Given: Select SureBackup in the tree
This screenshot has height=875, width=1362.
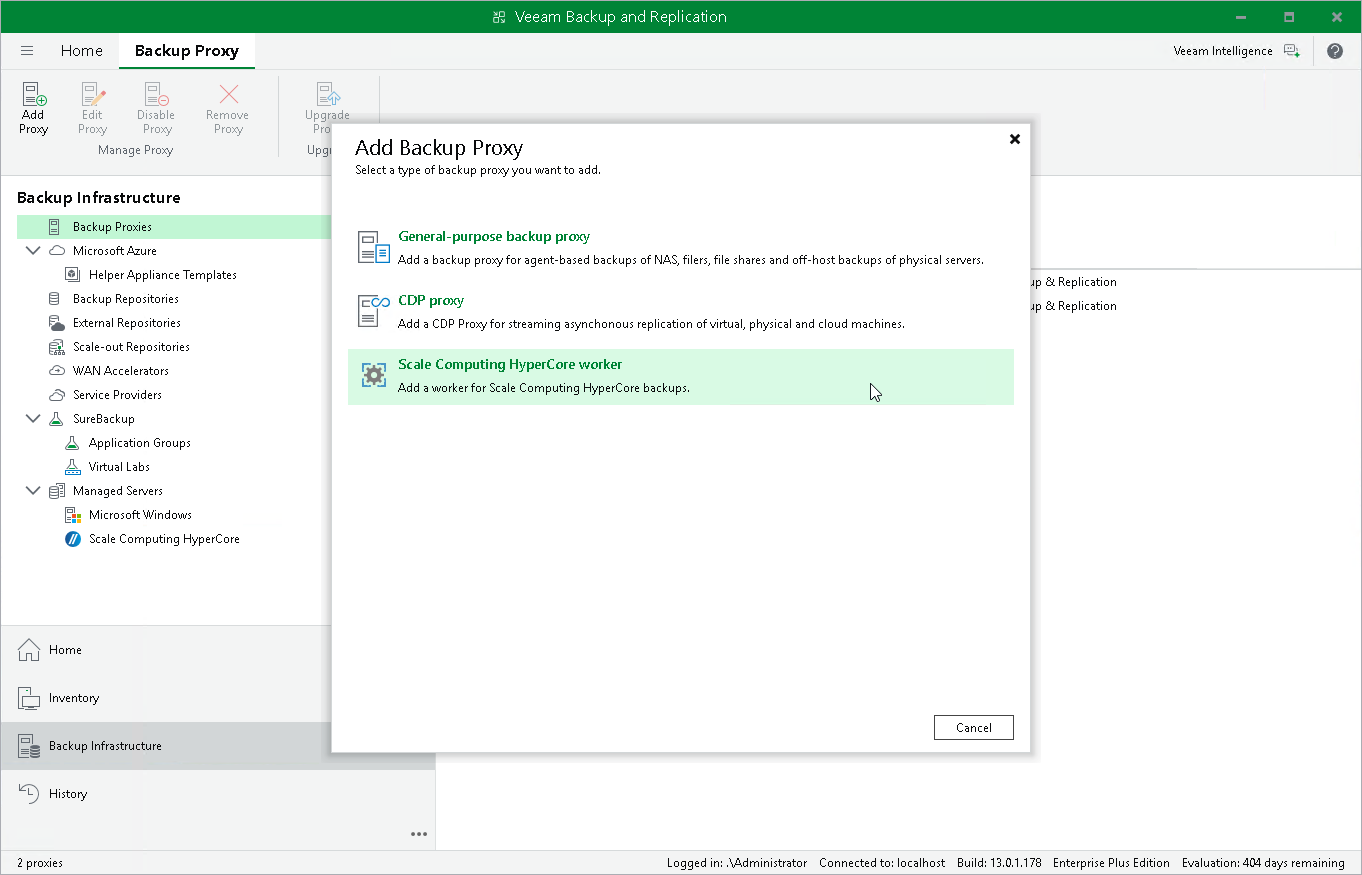Looking at the screenshot, I should 104,419.
